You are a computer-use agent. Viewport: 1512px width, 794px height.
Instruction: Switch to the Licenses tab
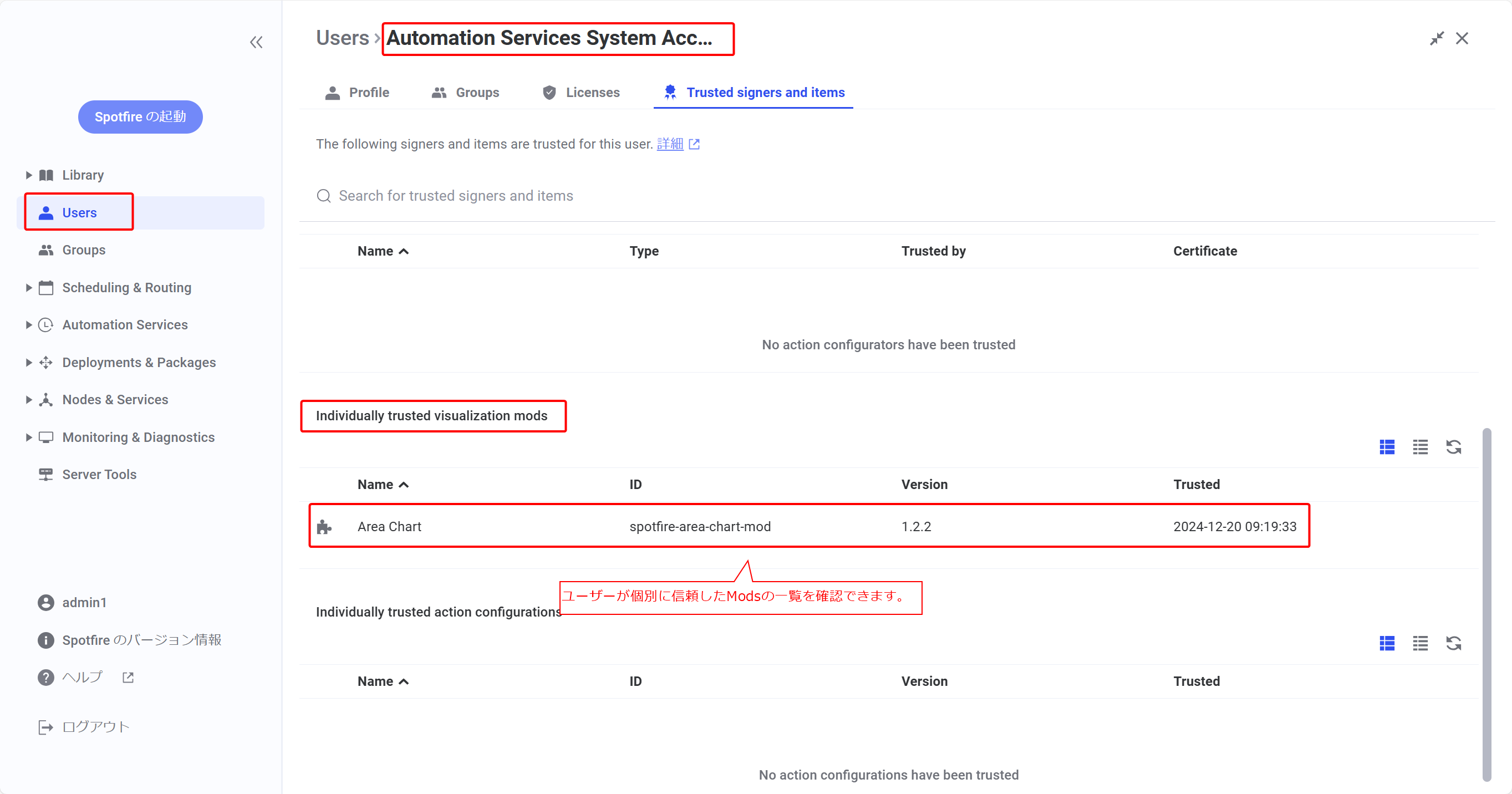pos(581,93)
